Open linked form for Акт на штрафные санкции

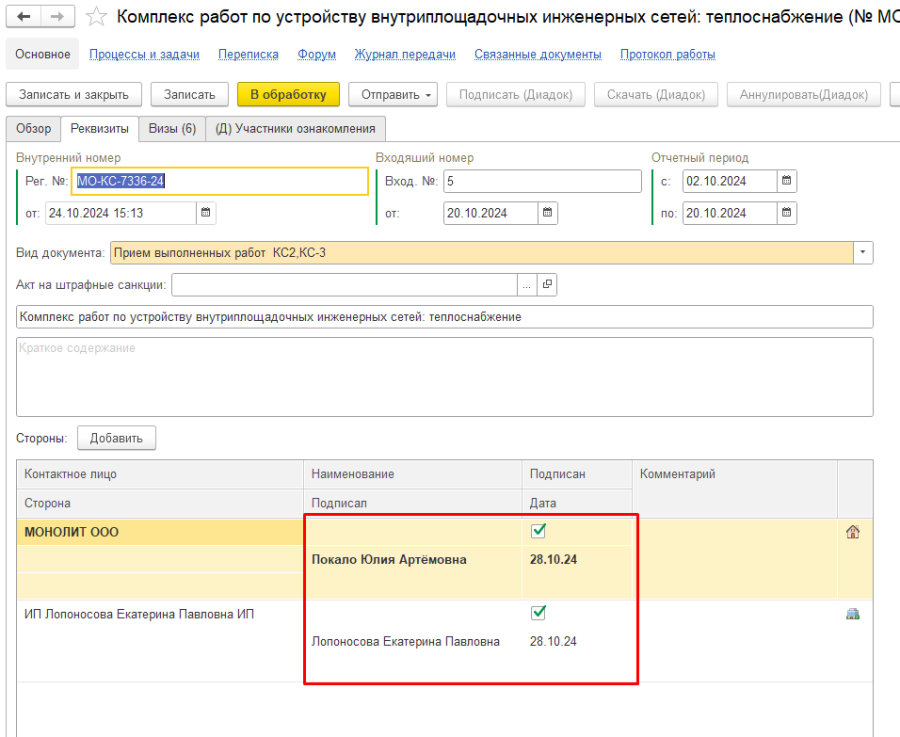(547, 285)
